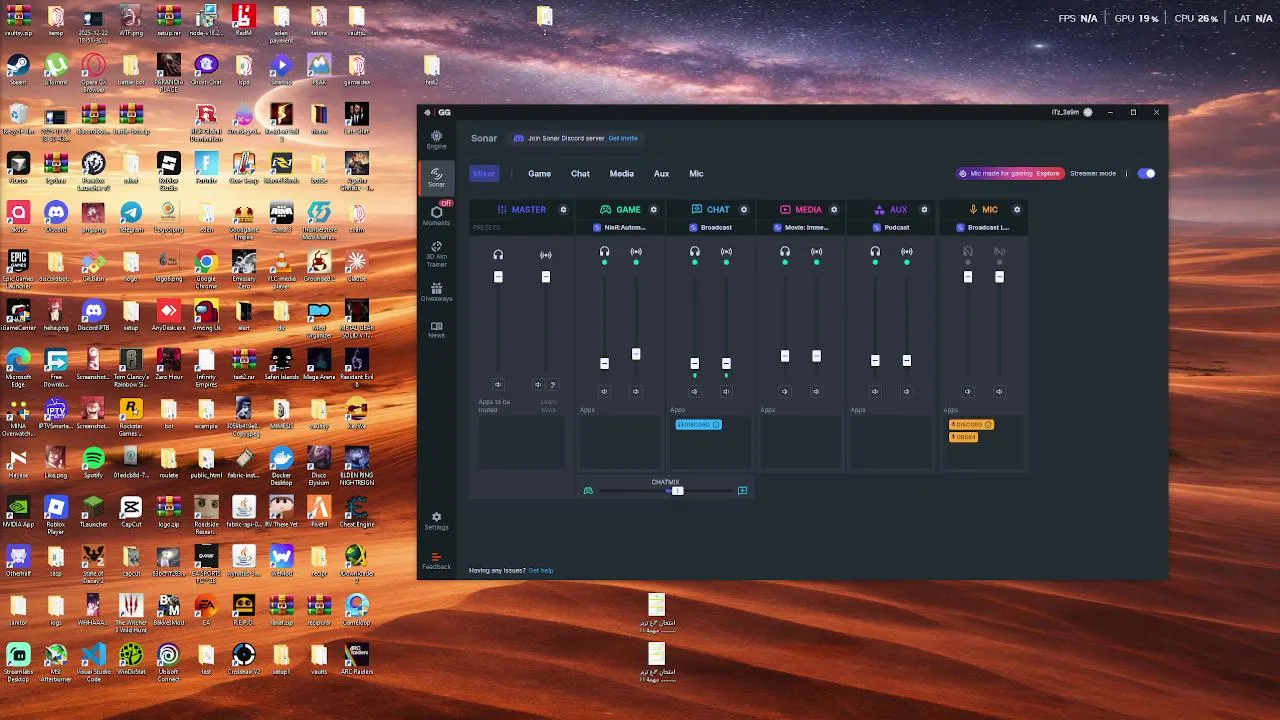Mute CHAT channel headphone output
This screenshot has height=720, width=1280.
[x=694, y=392]
